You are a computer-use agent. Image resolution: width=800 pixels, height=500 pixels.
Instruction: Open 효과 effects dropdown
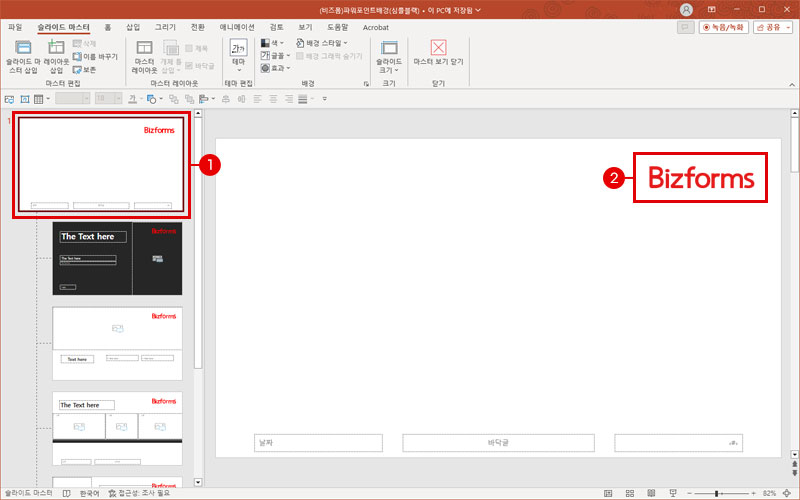pos(276,68)
